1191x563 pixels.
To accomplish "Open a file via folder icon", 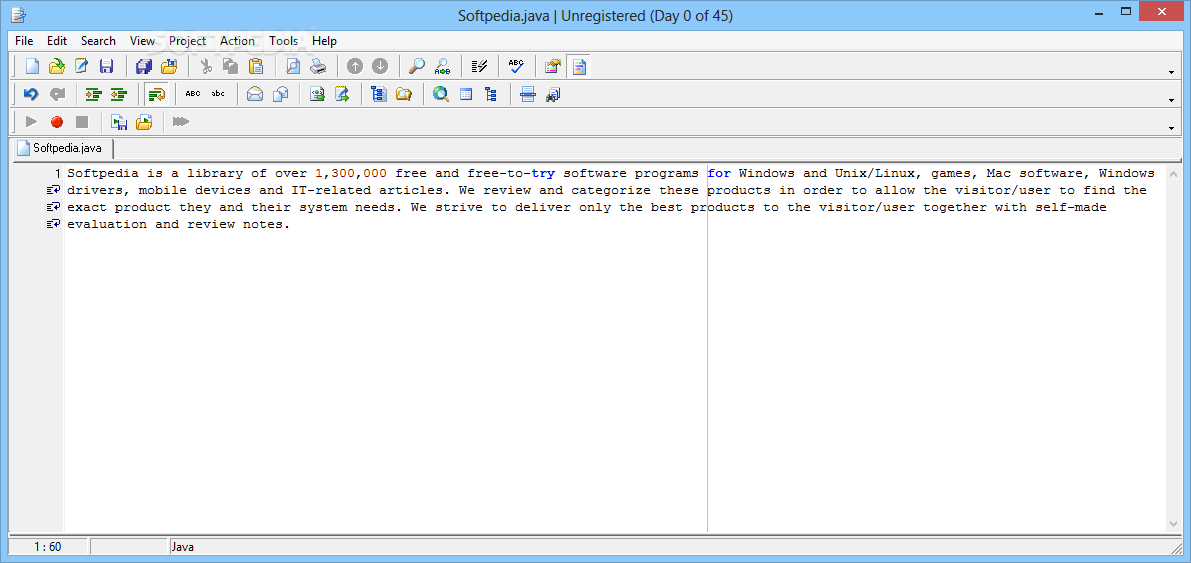I will (x=57, y=67).
